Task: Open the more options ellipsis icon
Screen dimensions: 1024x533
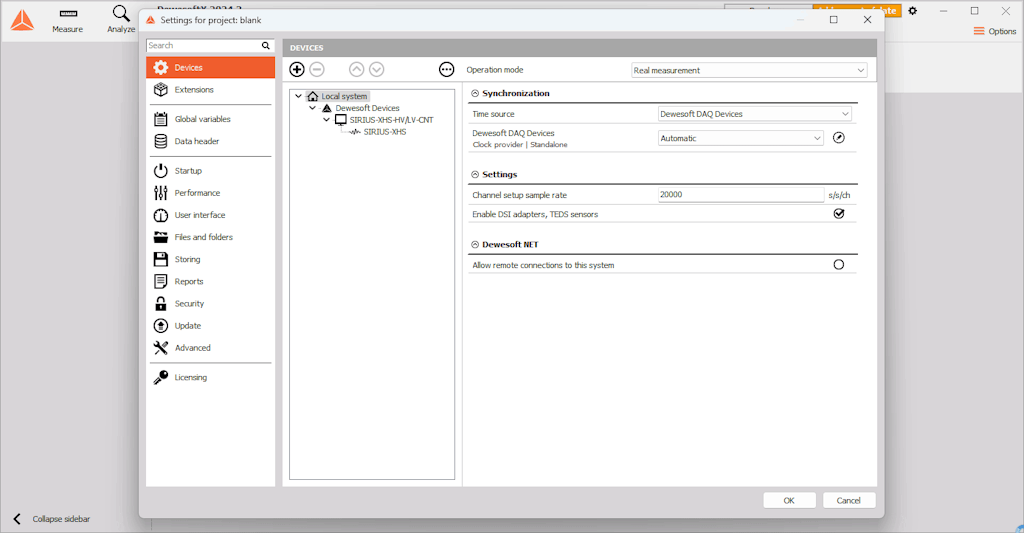Action: pos(447,69)
